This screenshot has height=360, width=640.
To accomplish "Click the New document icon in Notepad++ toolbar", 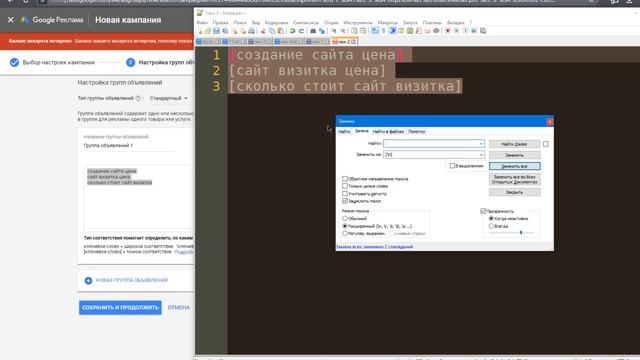I will point(200,31).
